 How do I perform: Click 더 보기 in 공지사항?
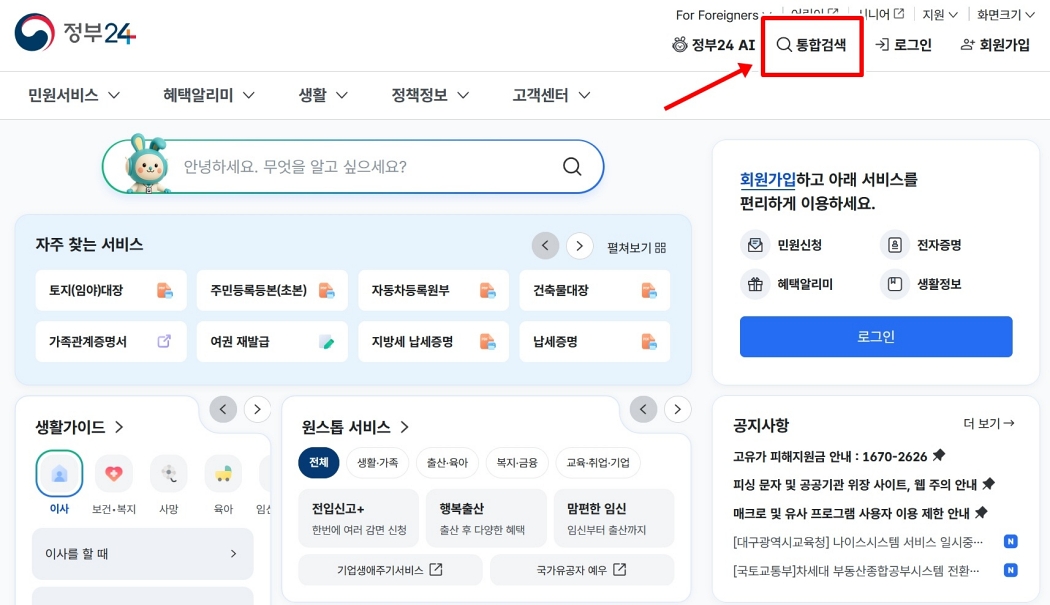point(989,423)
